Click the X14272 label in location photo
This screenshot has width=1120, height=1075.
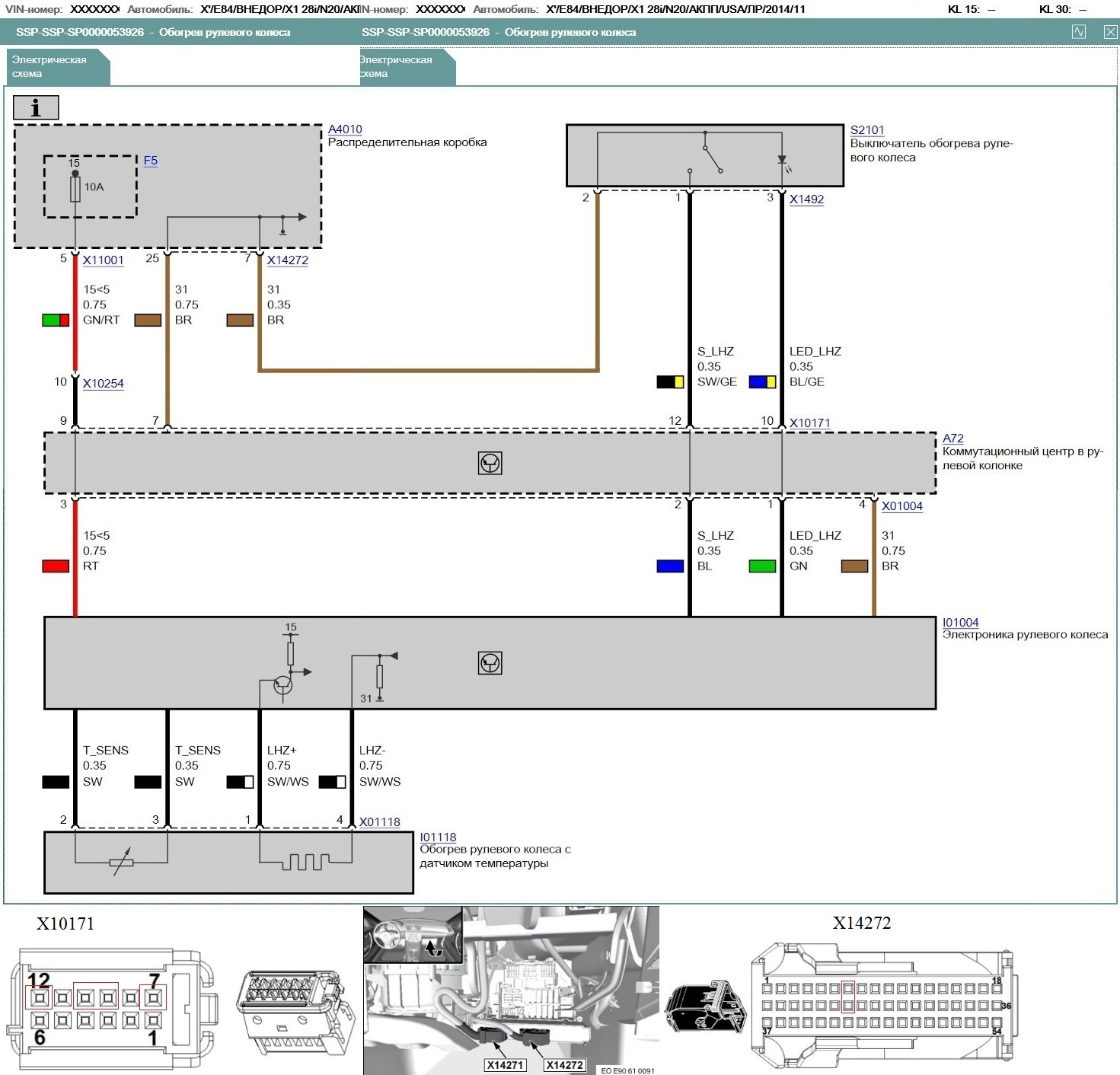[564, 1065]
